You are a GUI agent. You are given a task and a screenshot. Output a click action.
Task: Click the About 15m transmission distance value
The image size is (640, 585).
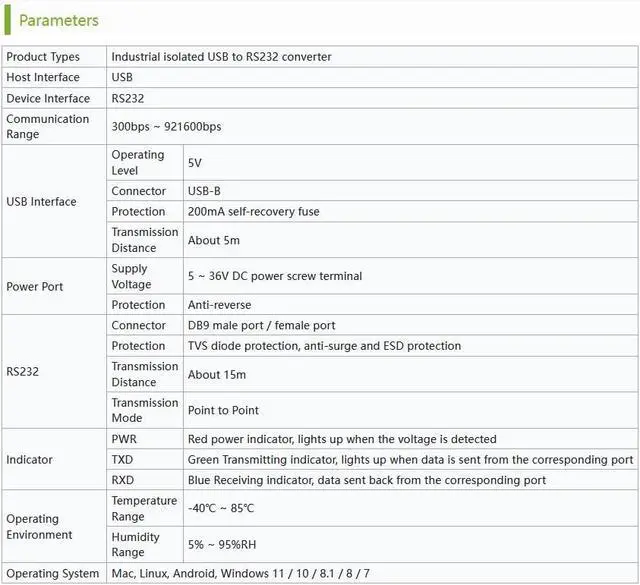pyautogui.click(x=217, y=375)
